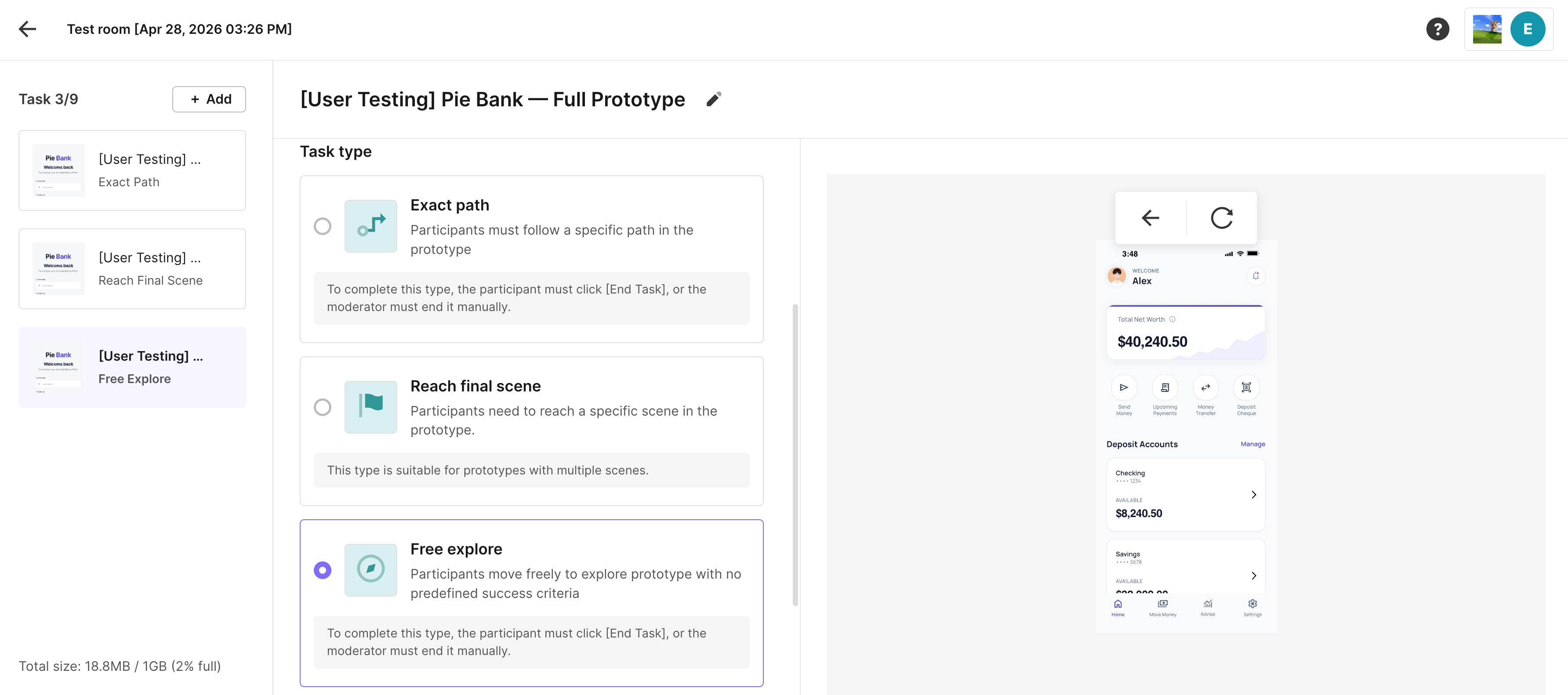
Task: Tap the Deposit Cheque icon
Action: point(1246,387)
